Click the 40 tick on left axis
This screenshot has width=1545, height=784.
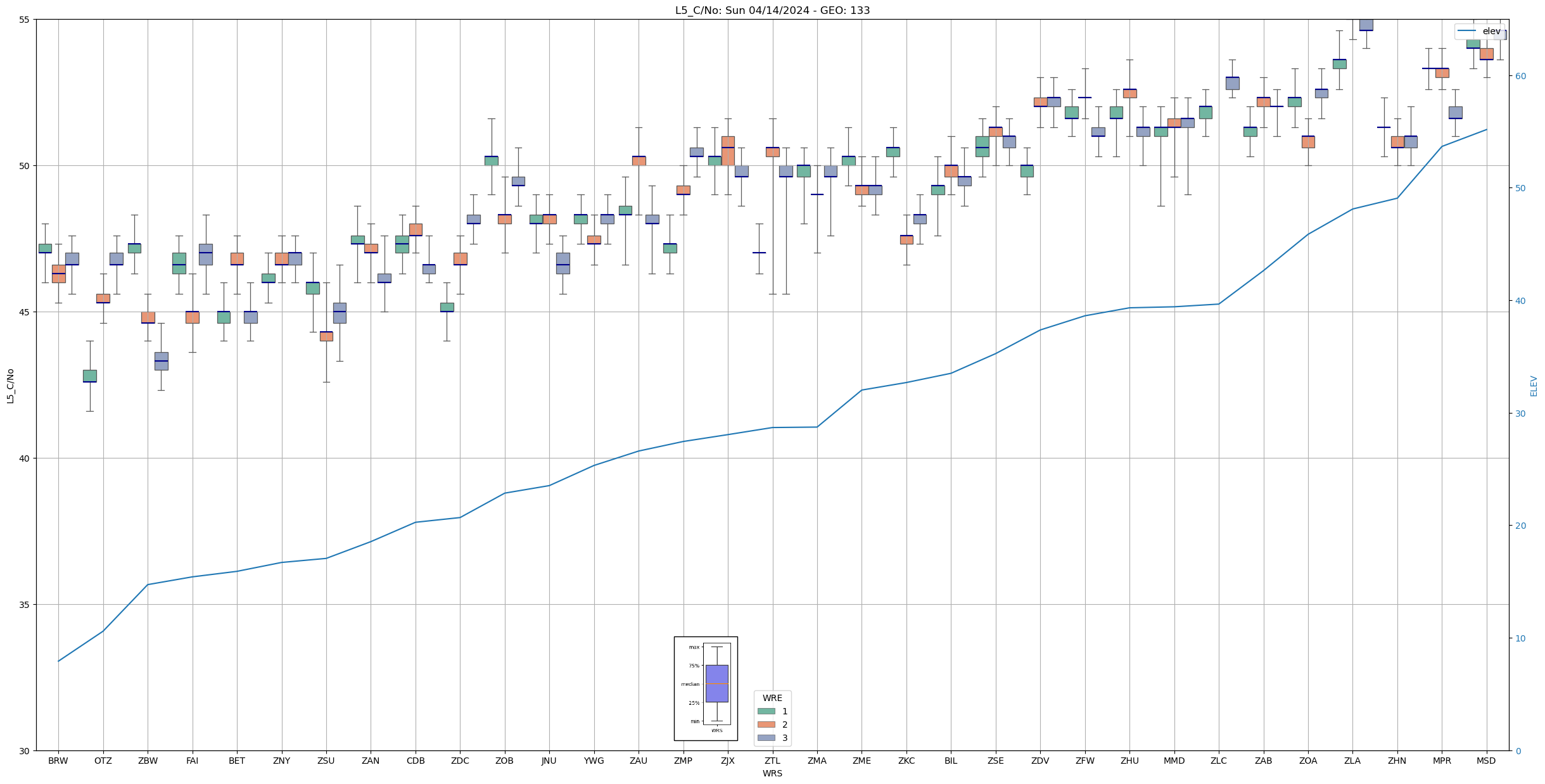25,458
